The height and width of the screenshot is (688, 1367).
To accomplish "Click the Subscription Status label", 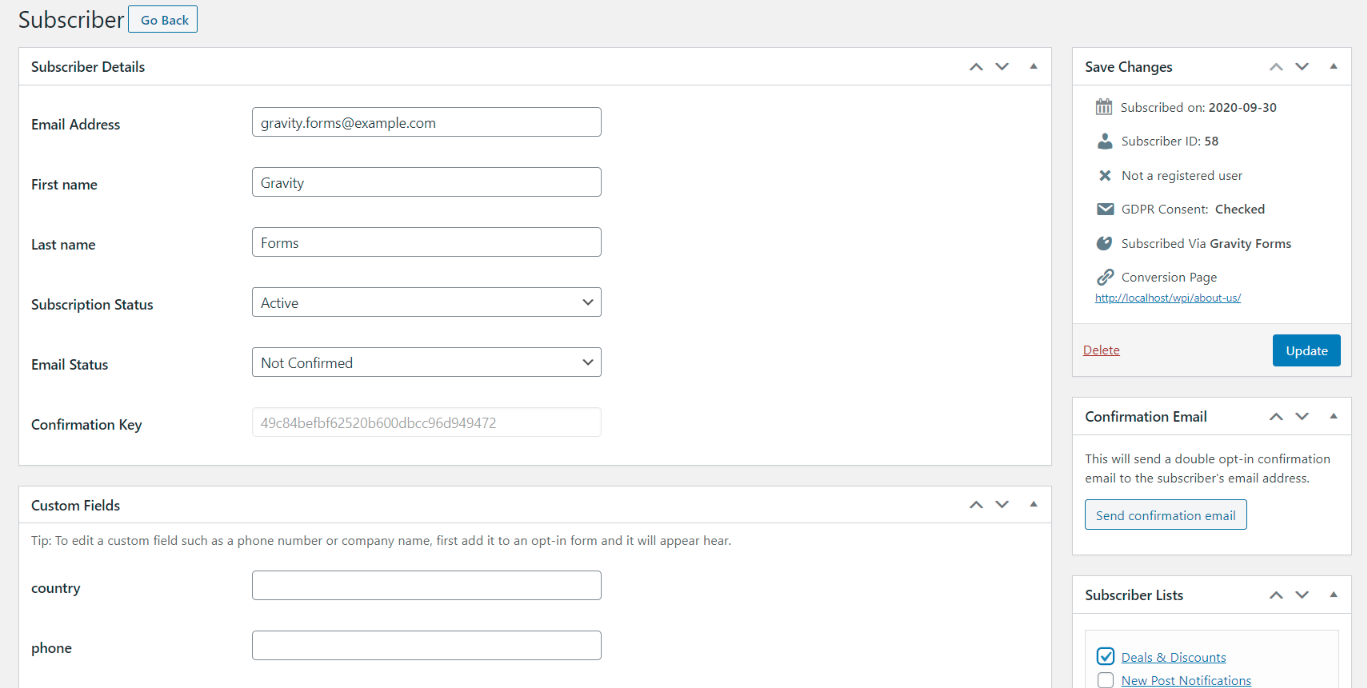I will pos(92,305).
